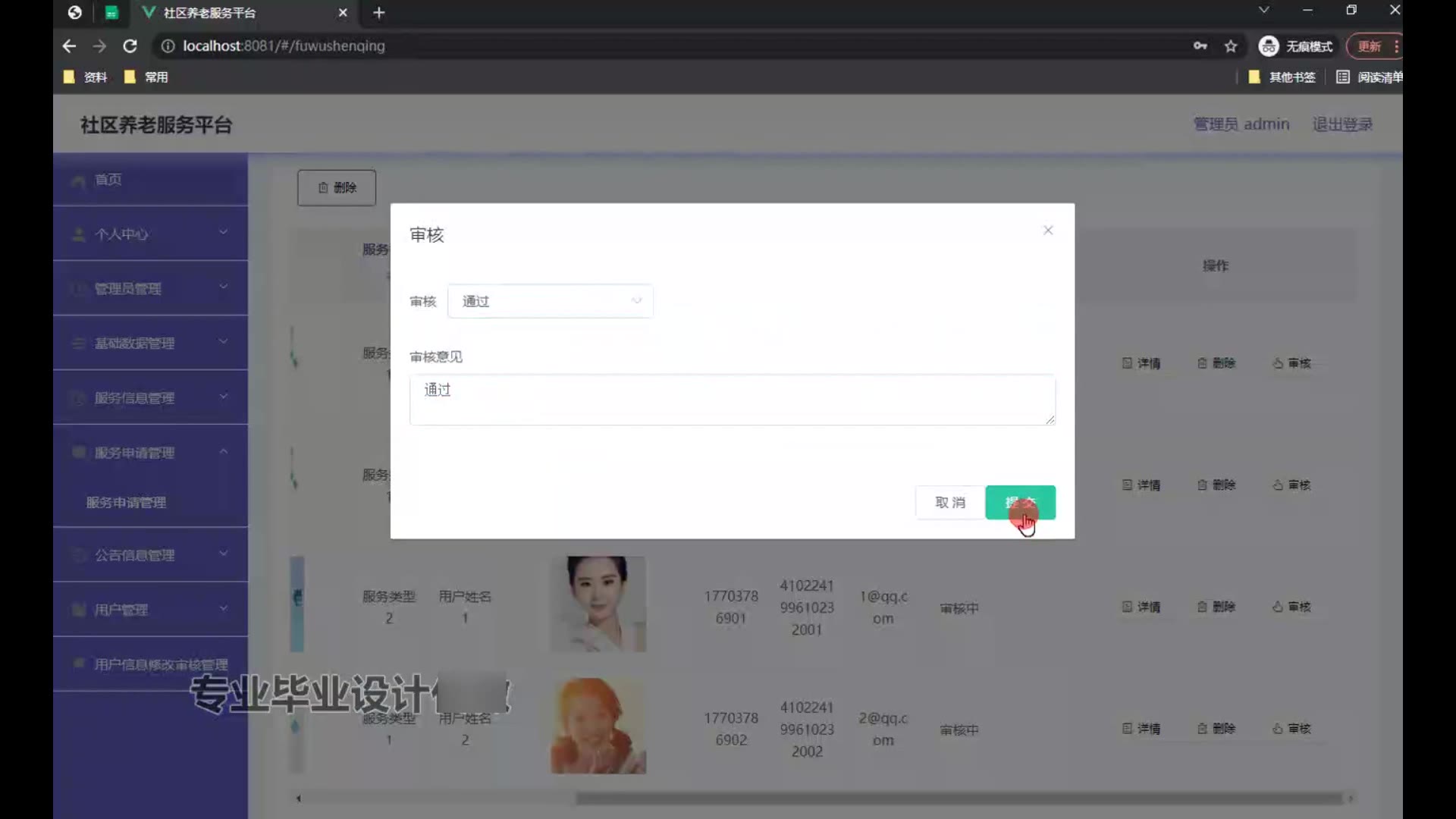Click the 审核中 status in the 2@qq.com row
The height and width of the screenshot is (819, 1456).
(x=959, y=730)
